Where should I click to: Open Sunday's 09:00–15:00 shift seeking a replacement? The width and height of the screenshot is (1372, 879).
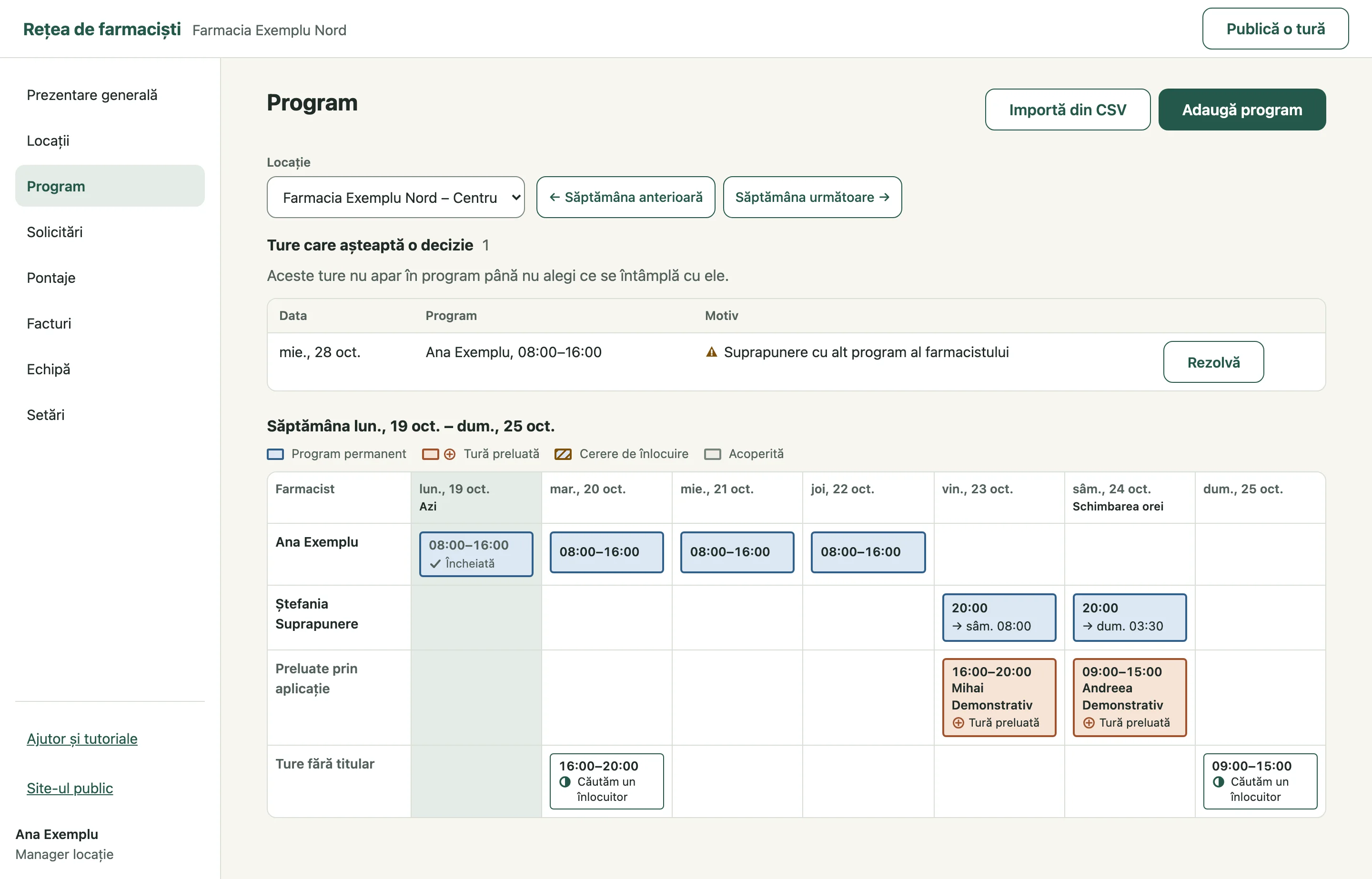tap(1260, 781)
